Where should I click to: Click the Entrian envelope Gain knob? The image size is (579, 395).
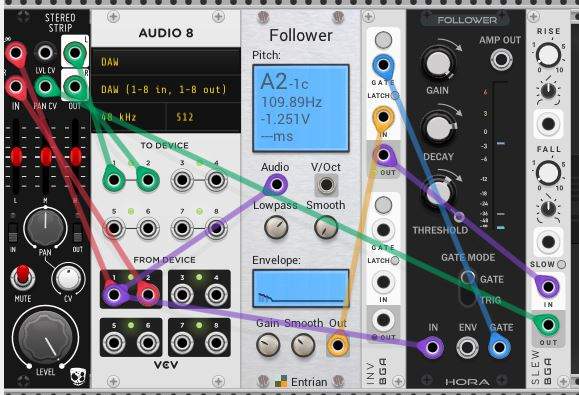click(x=268, y=345)
